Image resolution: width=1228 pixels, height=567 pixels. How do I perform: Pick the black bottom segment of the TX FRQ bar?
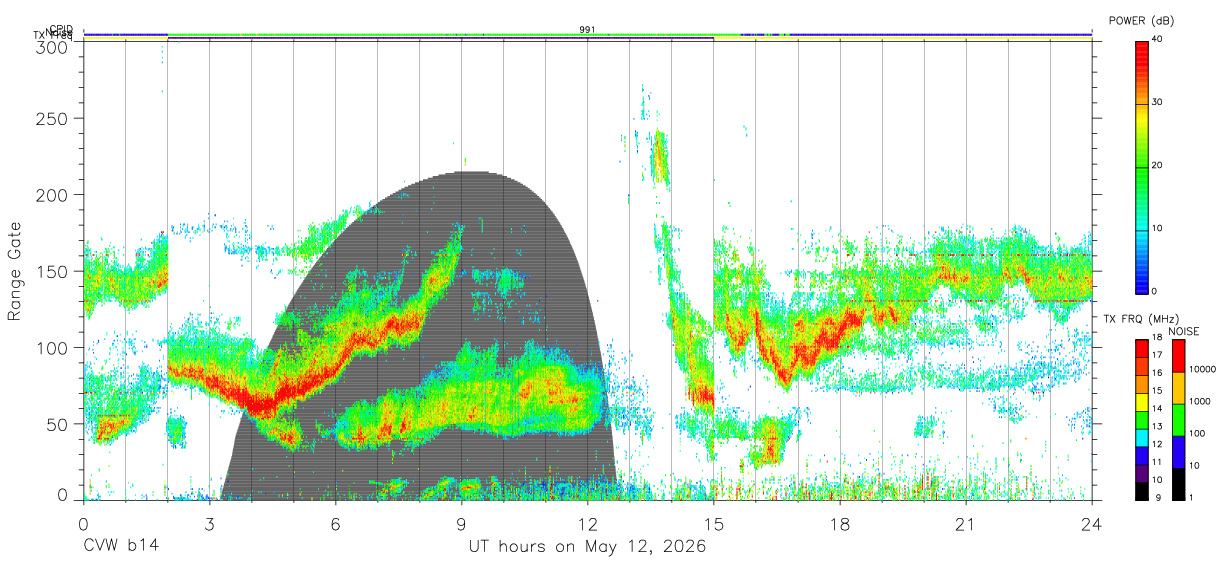tap(1141, 491)
